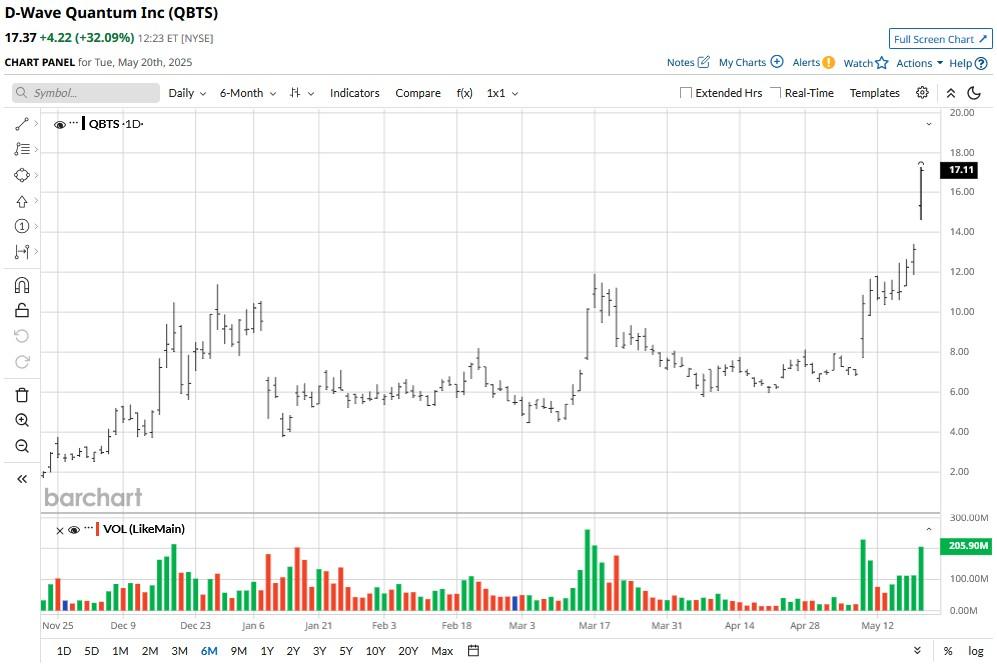The height and width of the screenshot is (668, 997).
Task: Select the 1D time range
Action: [x=64, y=651]
